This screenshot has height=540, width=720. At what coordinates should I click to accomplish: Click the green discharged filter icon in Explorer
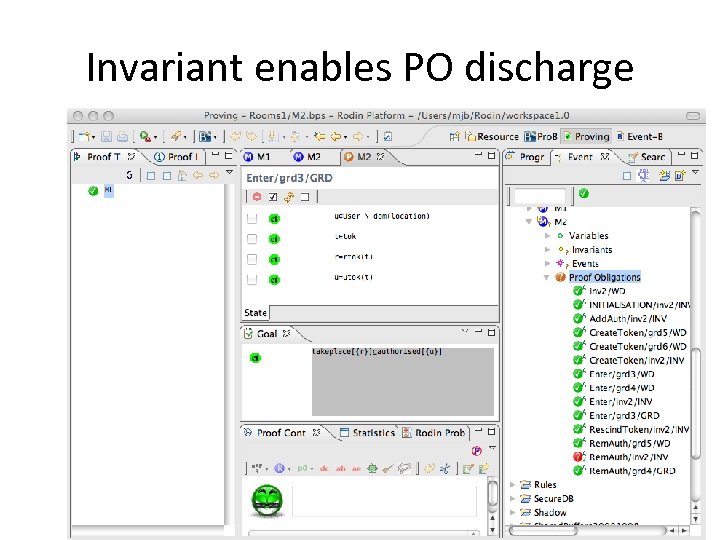(584, 193)
